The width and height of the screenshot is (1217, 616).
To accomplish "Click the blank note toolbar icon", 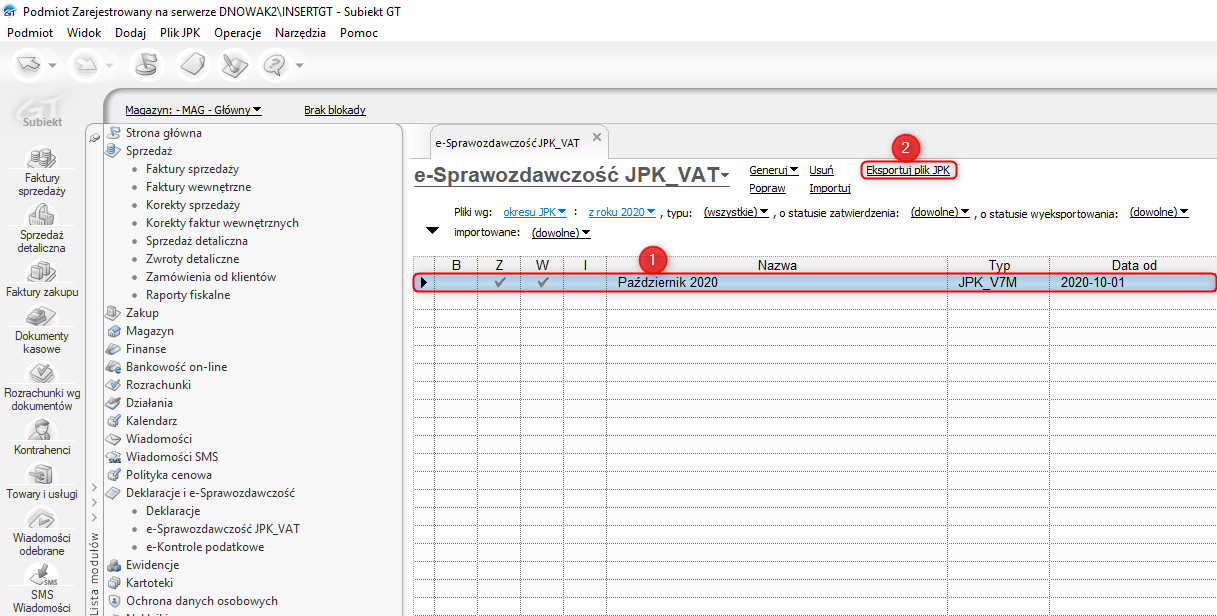I will 192,66.
